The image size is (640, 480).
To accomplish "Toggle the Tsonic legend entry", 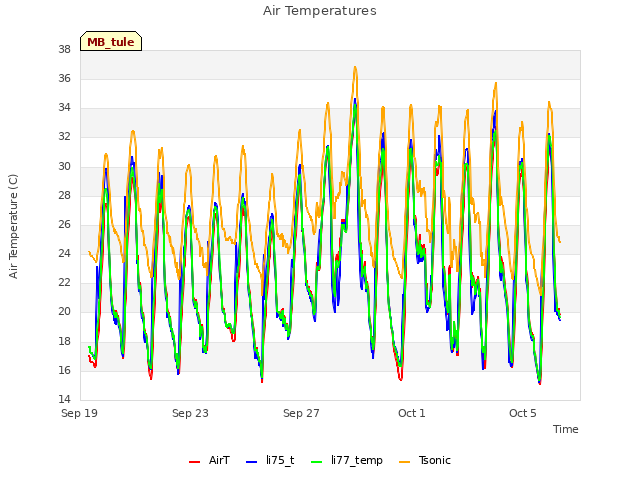I will 424,460.
